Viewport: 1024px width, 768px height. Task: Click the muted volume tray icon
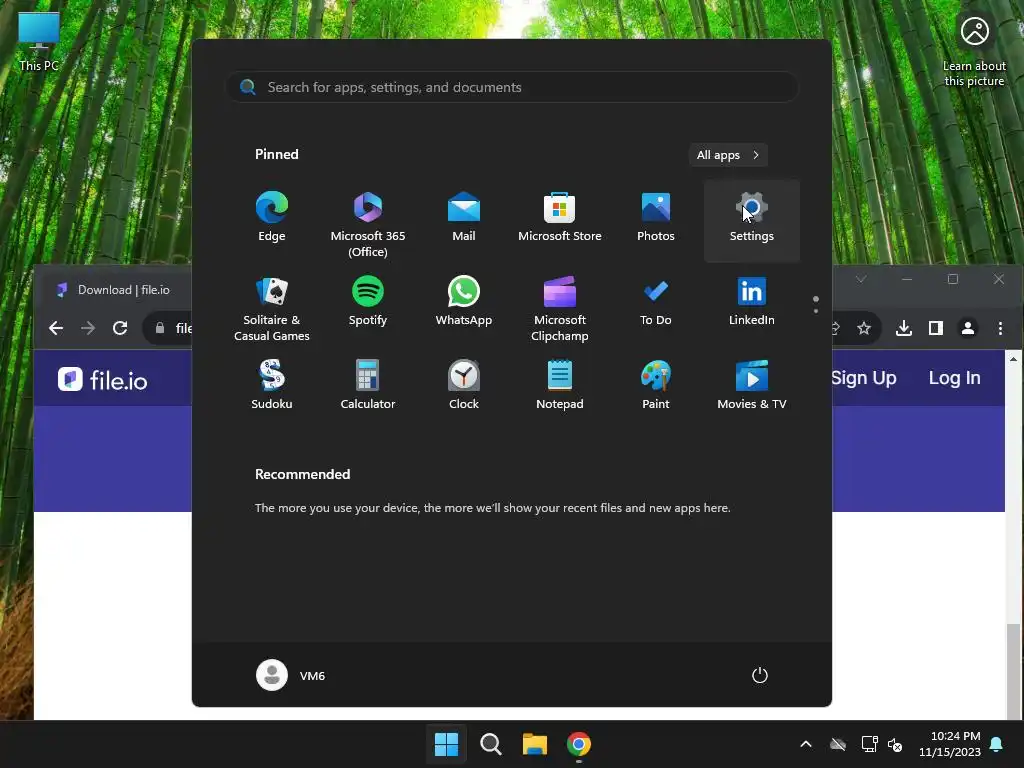(x=895, y=744)
